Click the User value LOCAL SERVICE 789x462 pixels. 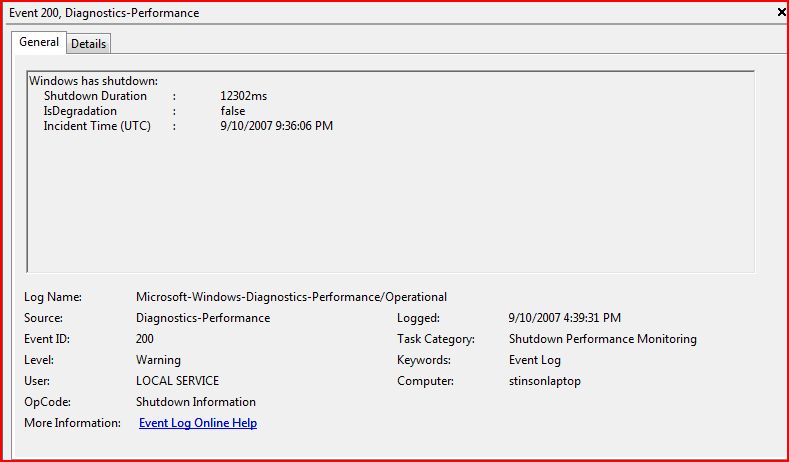pos(177,381)
